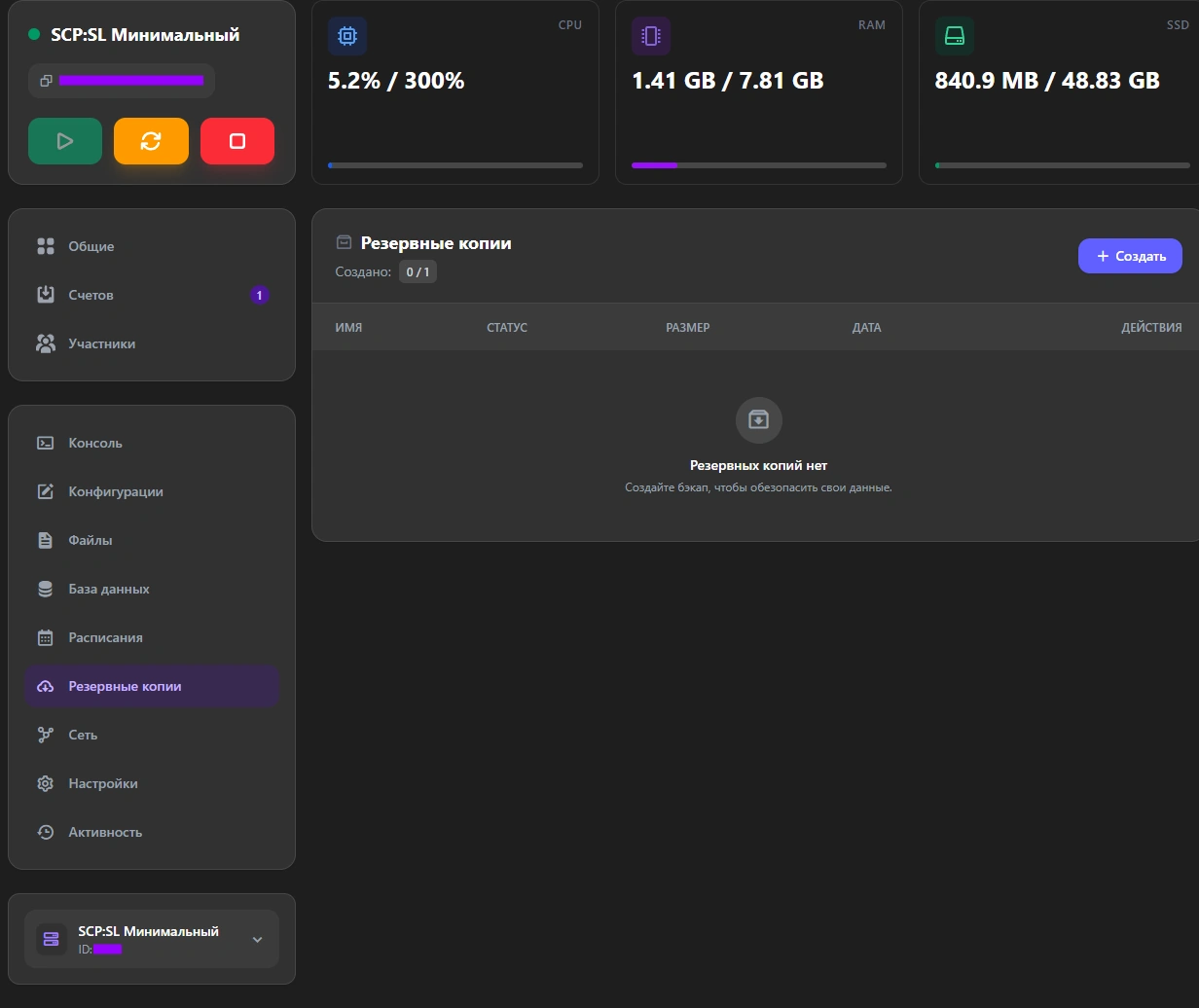This screenshot has width=1199, height=1008.
Task: Click the СТАТУС column header
Action: coord(507,328)
